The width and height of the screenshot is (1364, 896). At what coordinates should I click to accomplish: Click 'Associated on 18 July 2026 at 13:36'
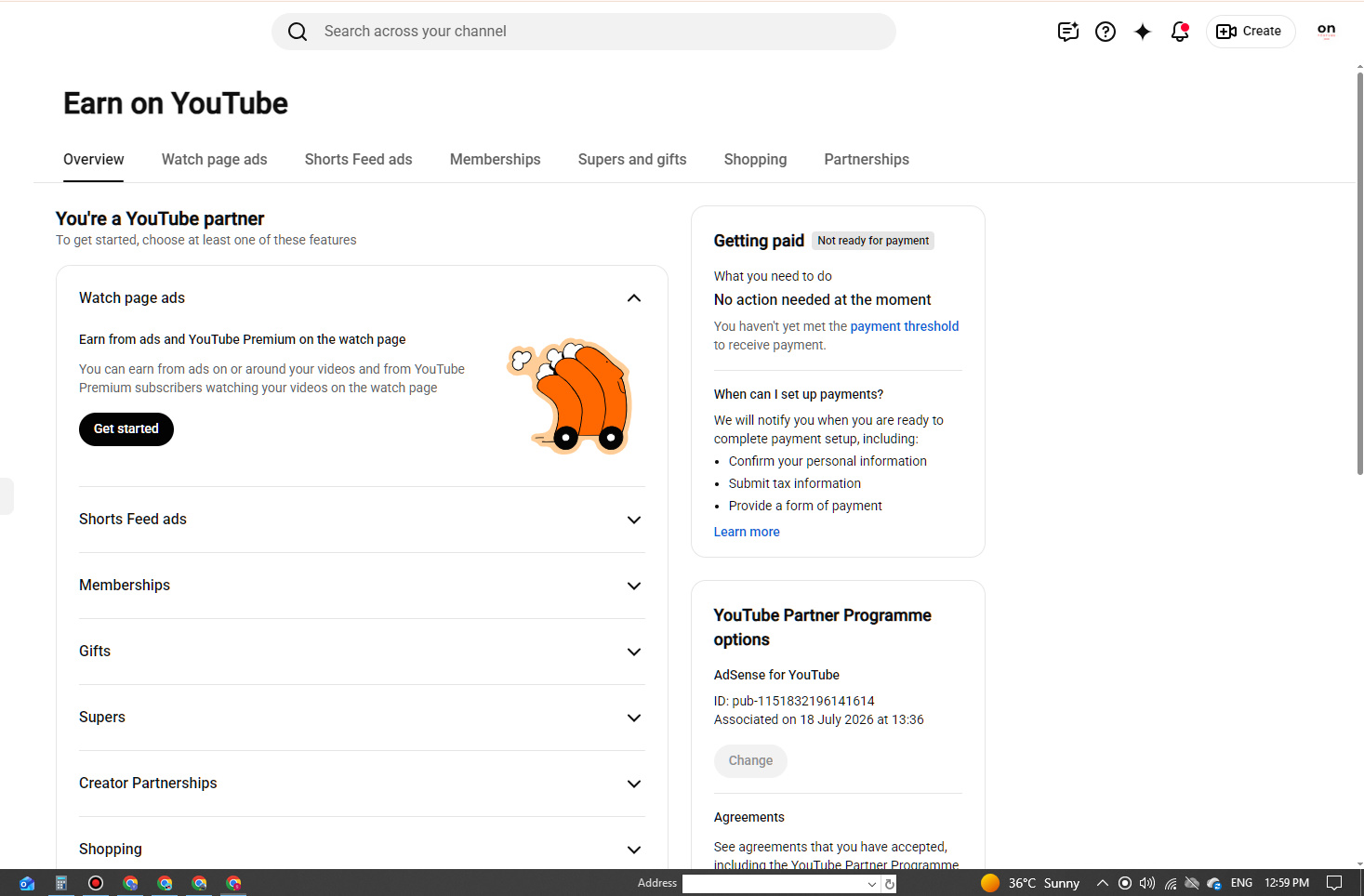pos(819,719)
